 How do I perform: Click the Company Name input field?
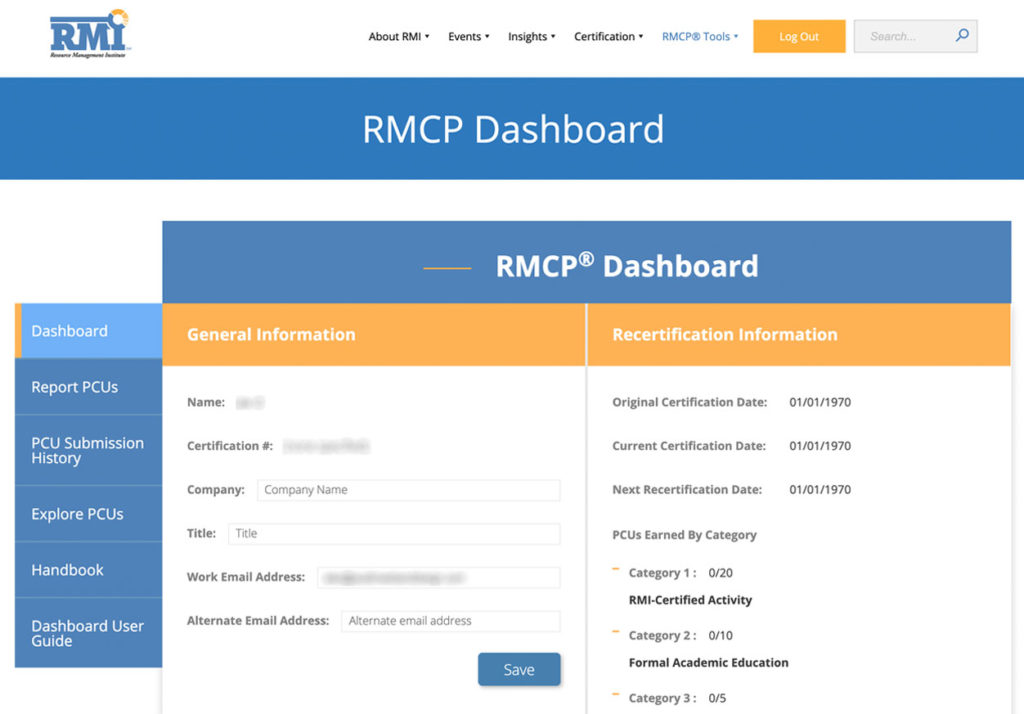tap(408, 490)
